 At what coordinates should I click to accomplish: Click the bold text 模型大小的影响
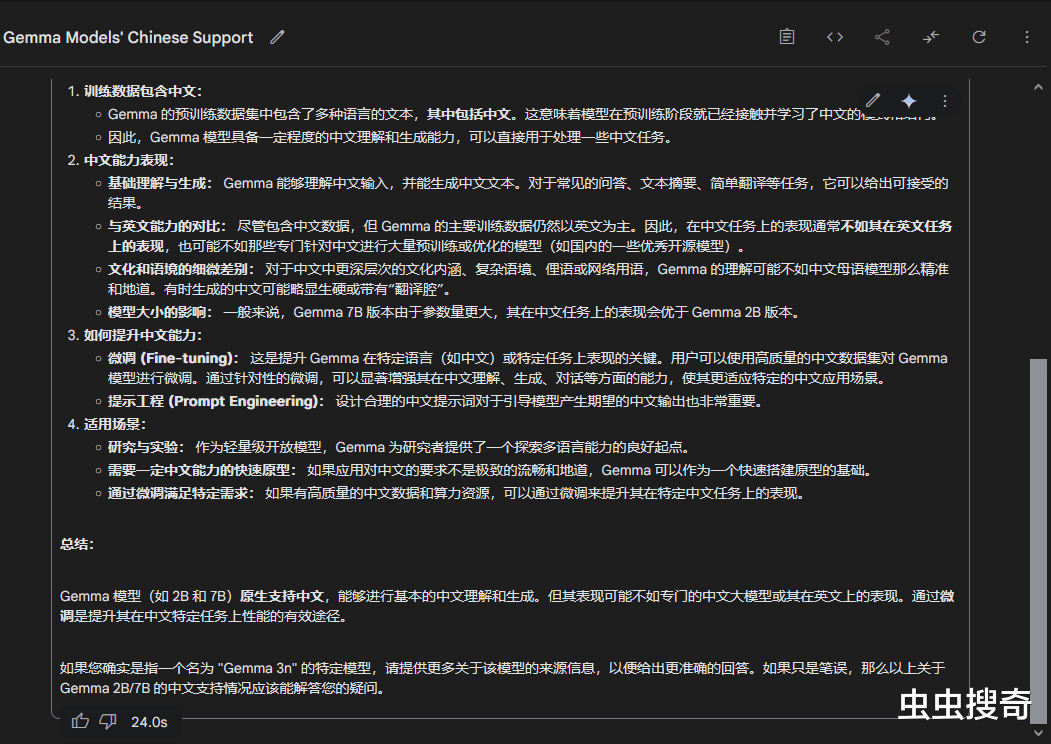pos(160,312)
